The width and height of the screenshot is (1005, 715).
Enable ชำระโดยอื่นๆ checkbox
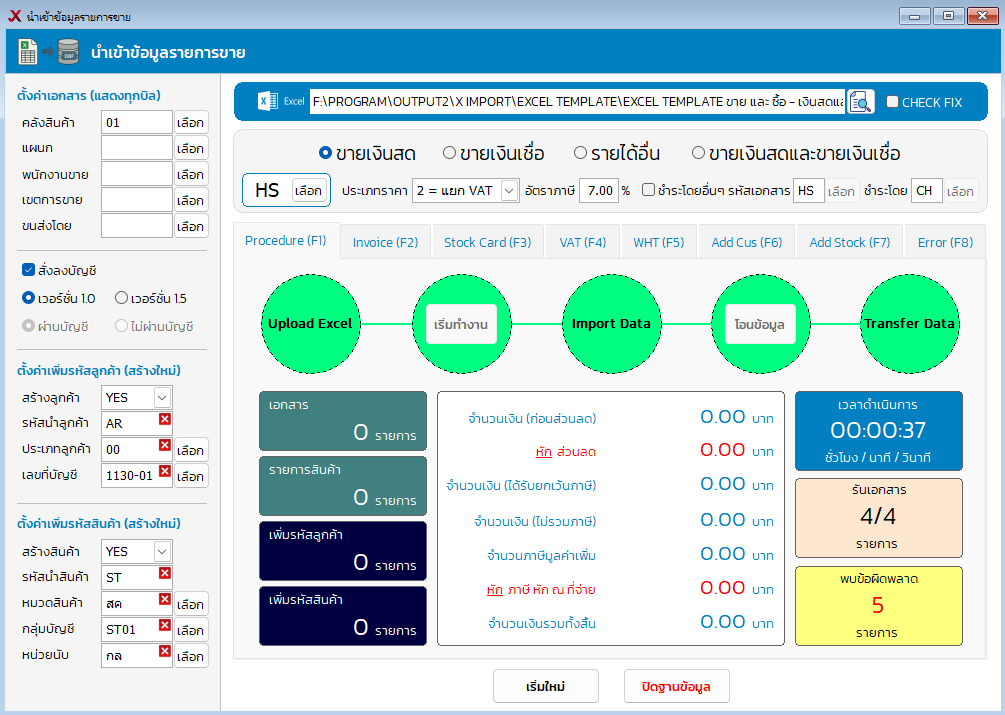(649, 190)
